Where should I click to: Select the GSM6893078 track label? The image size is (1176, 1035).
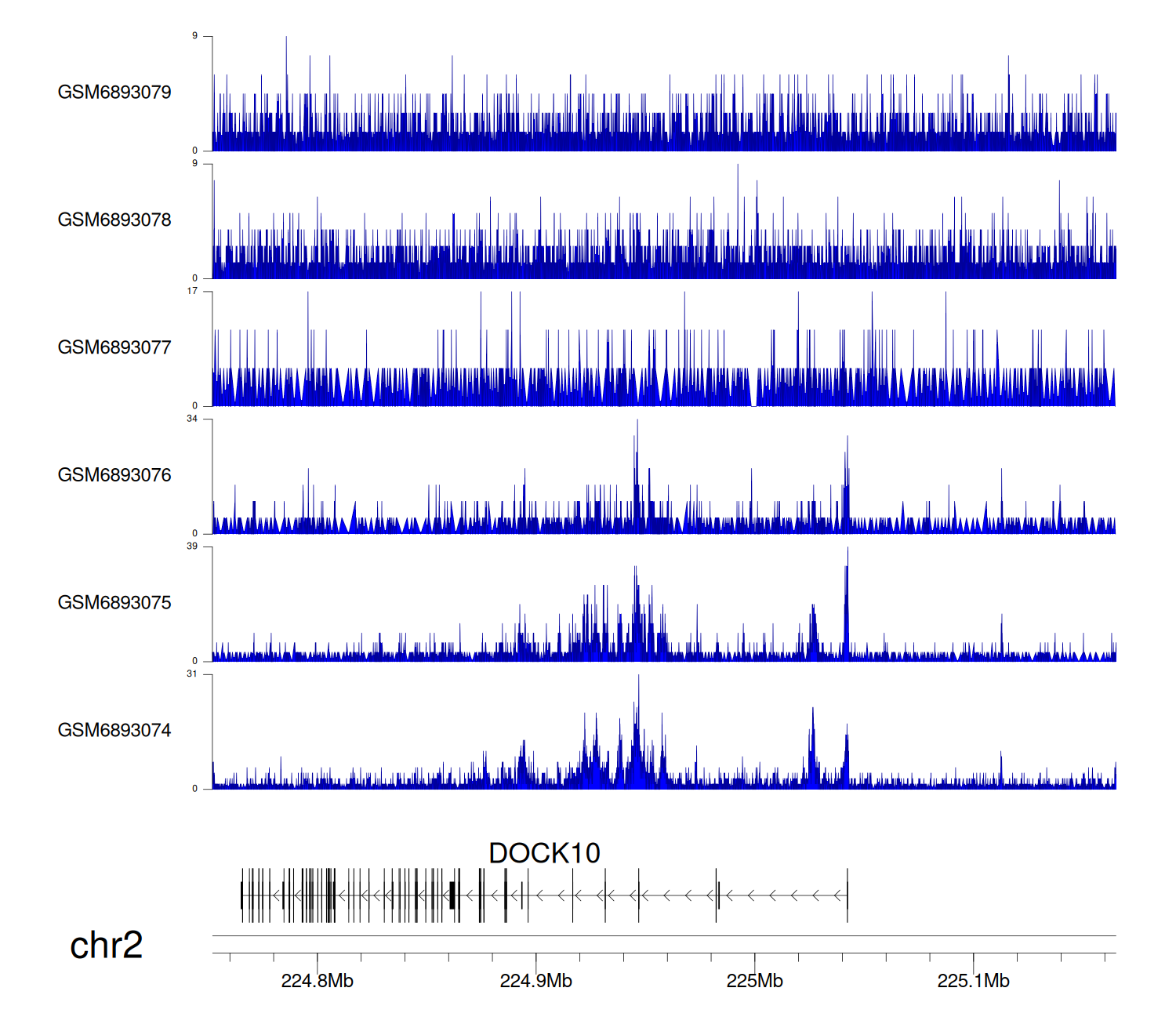point(114,220)
